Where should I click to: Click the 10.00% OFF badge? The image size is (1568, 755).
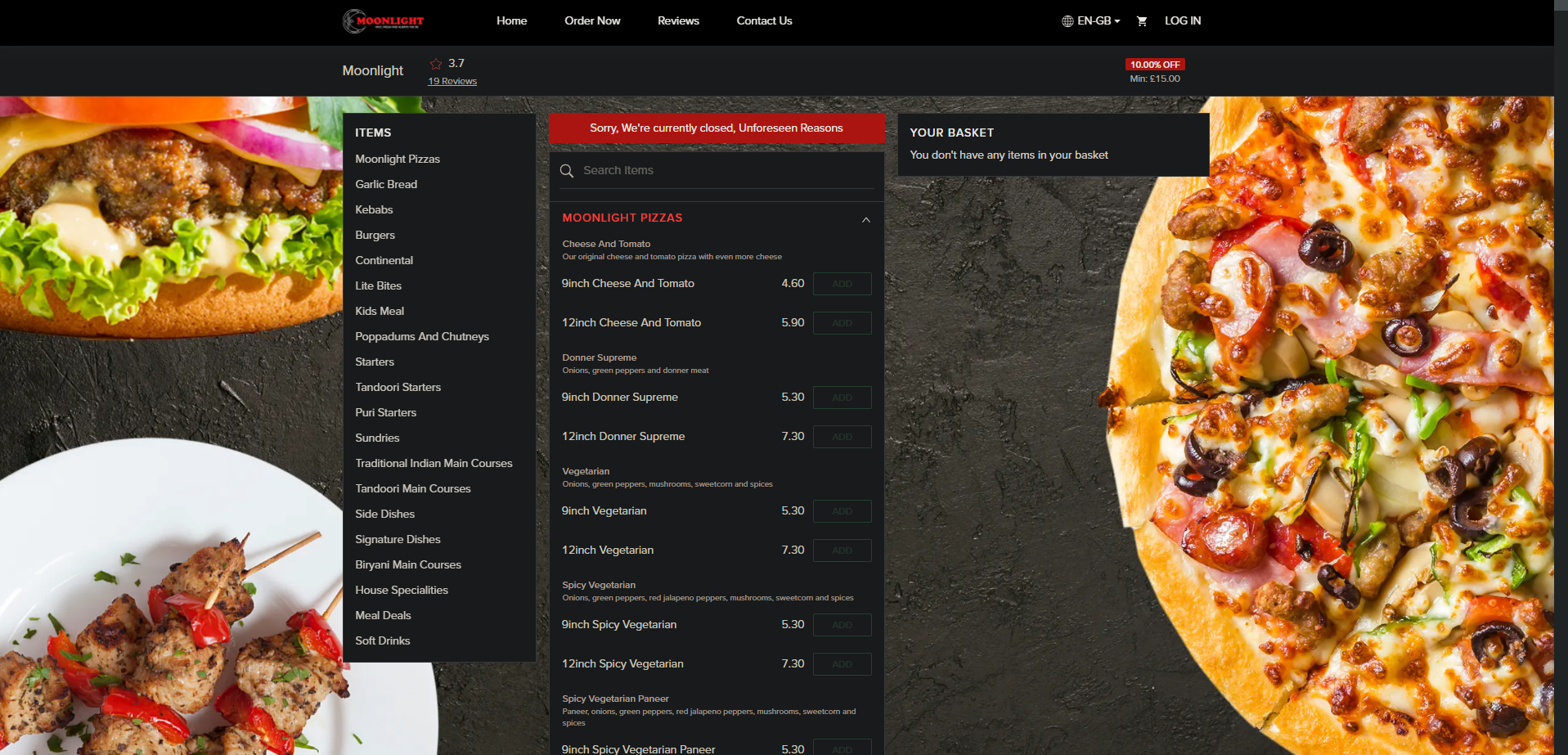click(1155, 65)
